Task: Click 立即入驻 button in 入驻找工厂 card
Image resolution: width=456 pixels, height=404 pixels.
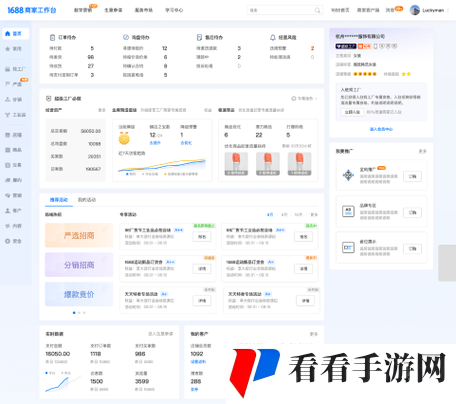Action: click(x=352, y=112)
